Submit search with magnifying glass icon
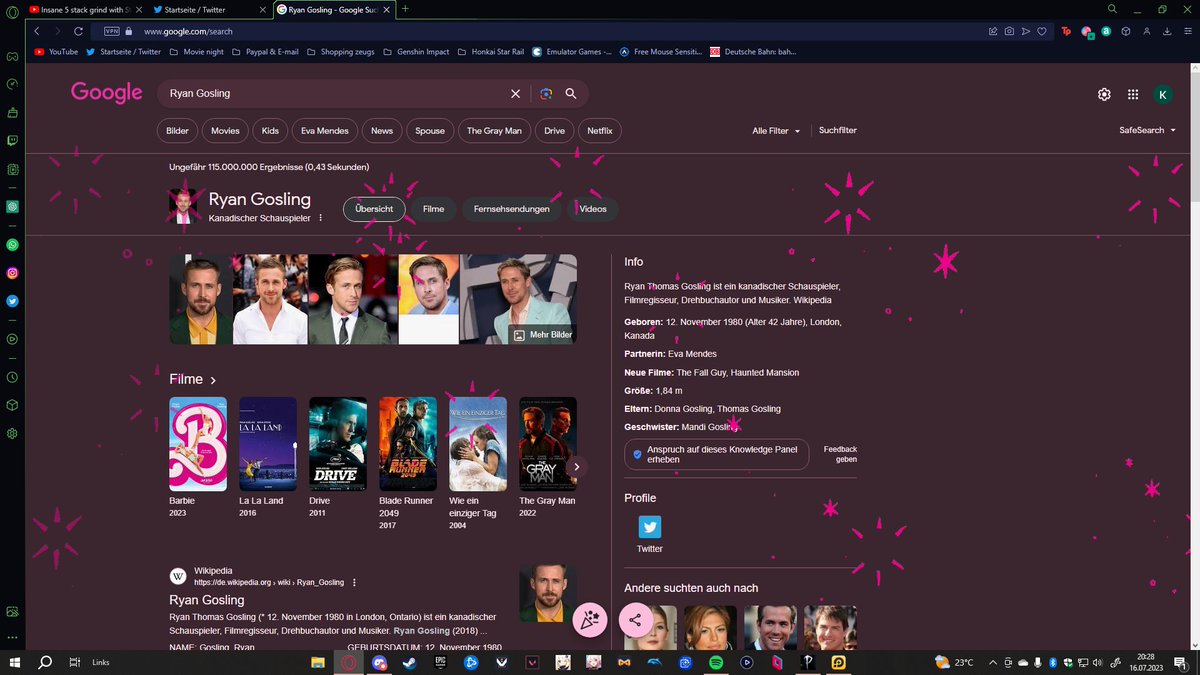Screen dimensions: 1200x675 tap(571, 94)
